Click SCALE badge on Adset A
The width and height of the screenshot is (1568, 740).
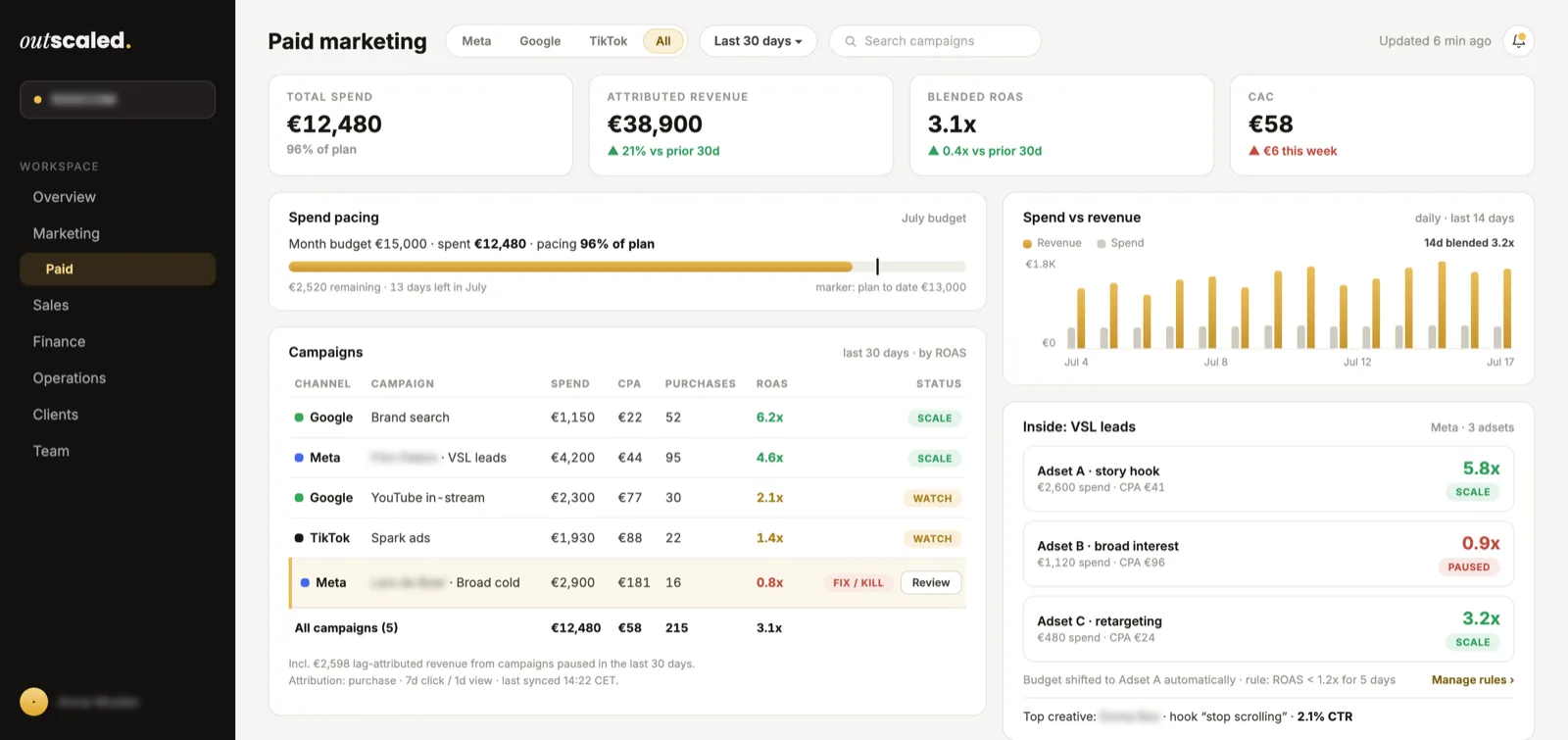pyautogui.click(x=1473, y=492)
